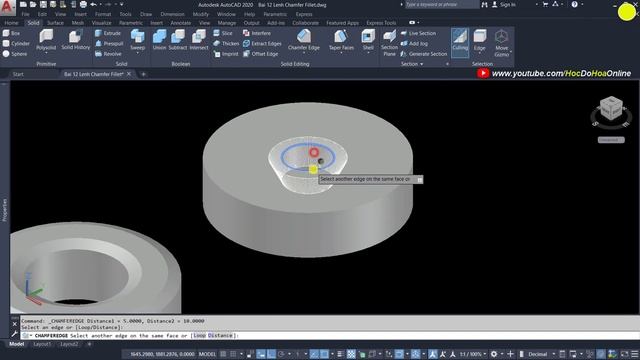Activate the Extrude tool
The width and height of the screenshot is (640, 360).
point(108,33)
